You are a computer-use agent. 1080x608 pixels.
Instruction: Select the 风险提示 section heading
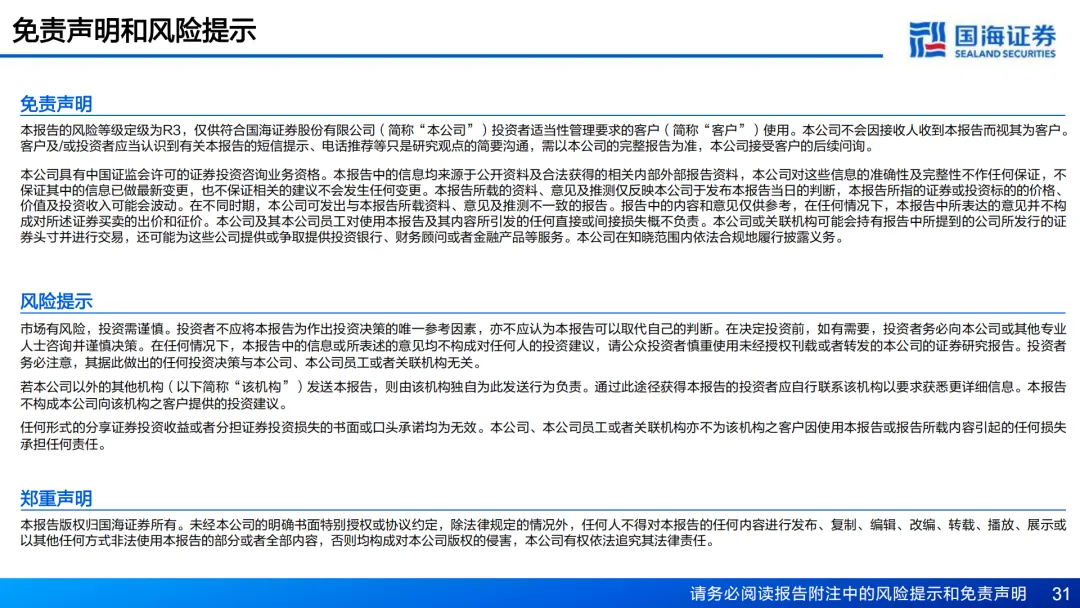click(x=56, y=301)
